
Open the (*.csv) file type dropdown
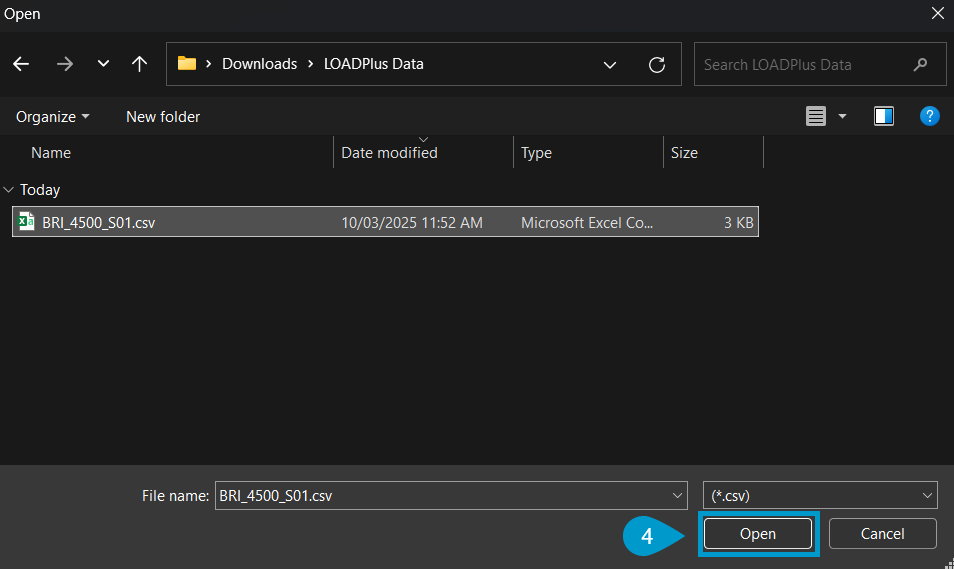pyautogui.click(x=820, y=495)
